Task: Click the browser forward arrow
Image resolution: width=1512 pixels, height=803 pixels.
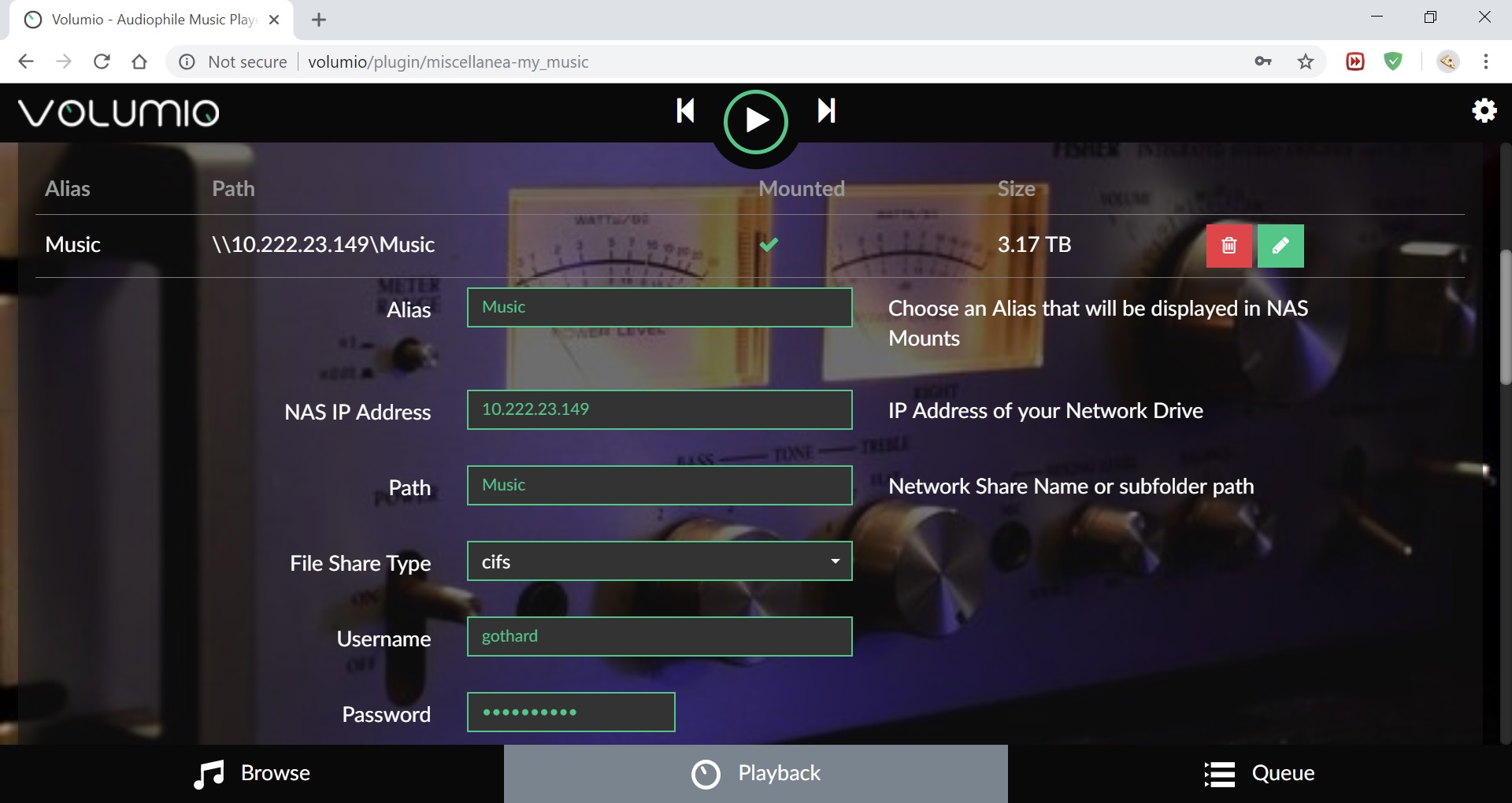Action: pos(64,61)
